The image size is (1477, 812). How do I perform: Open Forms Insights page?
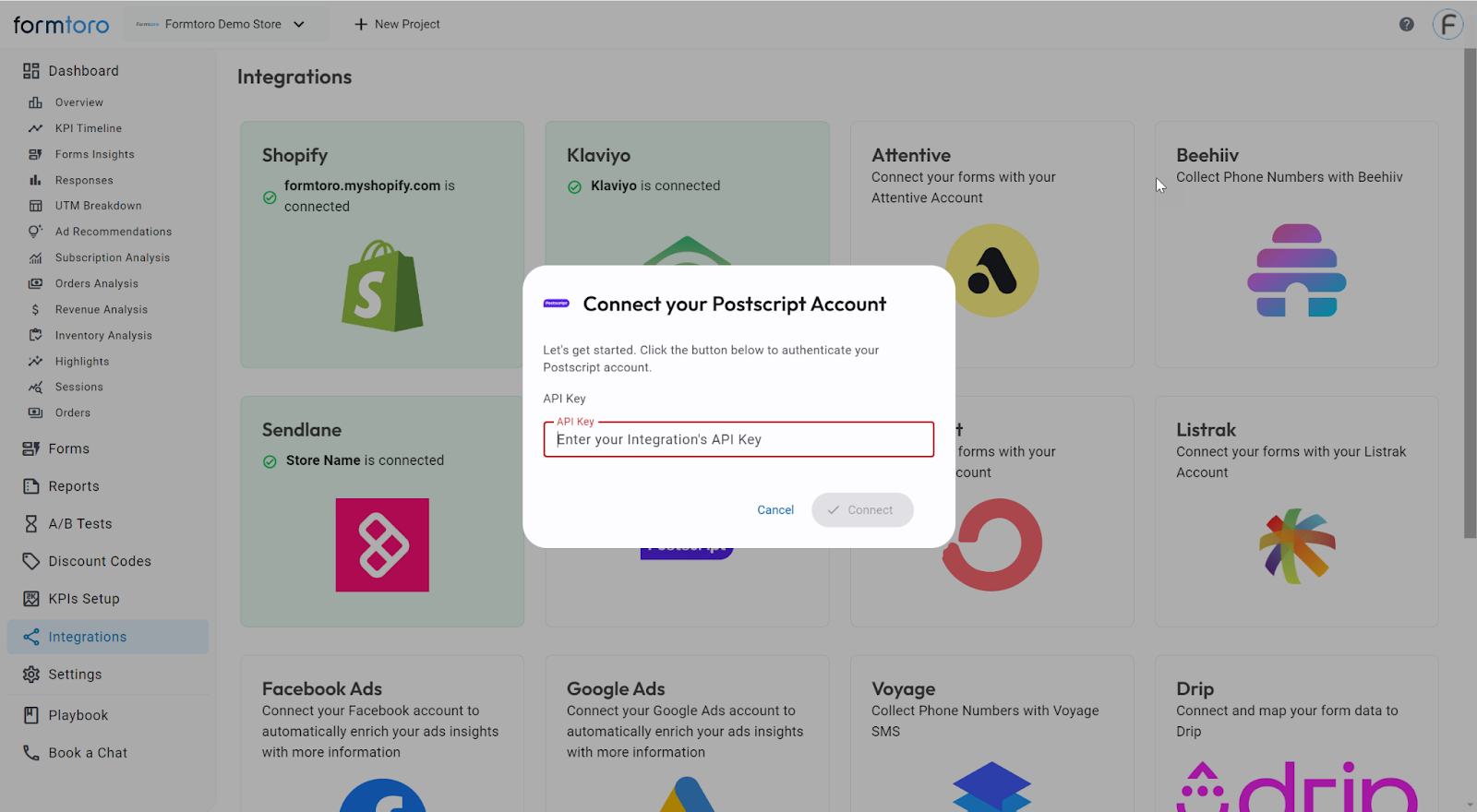[95, 154]
